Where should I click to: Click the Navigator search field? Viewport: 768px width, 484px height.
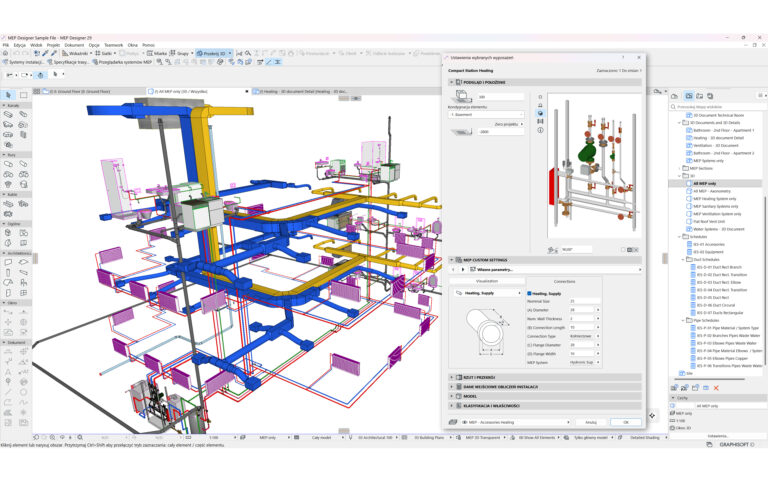pos(719,106)
